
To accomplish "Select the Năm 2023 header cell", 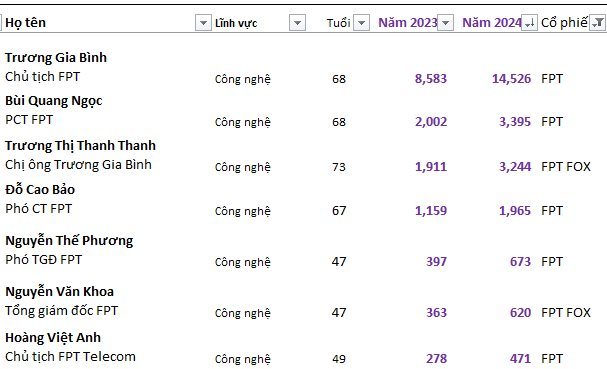I will coord(408,22).
